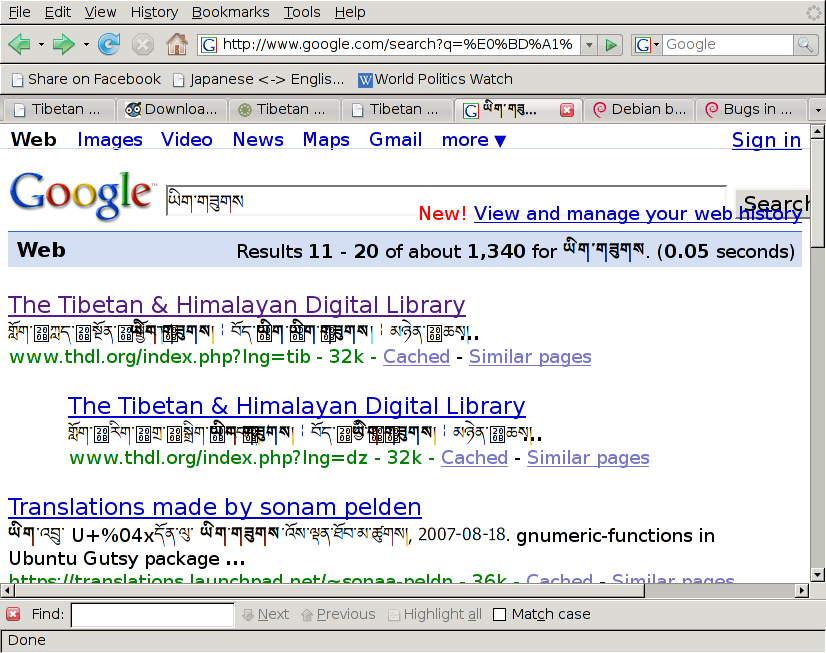Open the File menu
This screenshot has height=653, width=826.
19,12
